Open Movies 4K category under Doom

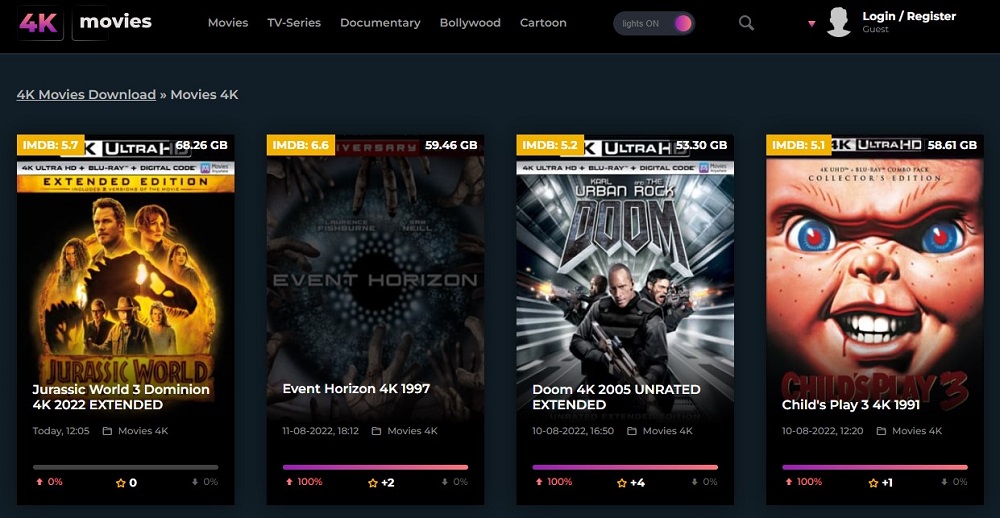pyautogui.click(x=668, y=431)
